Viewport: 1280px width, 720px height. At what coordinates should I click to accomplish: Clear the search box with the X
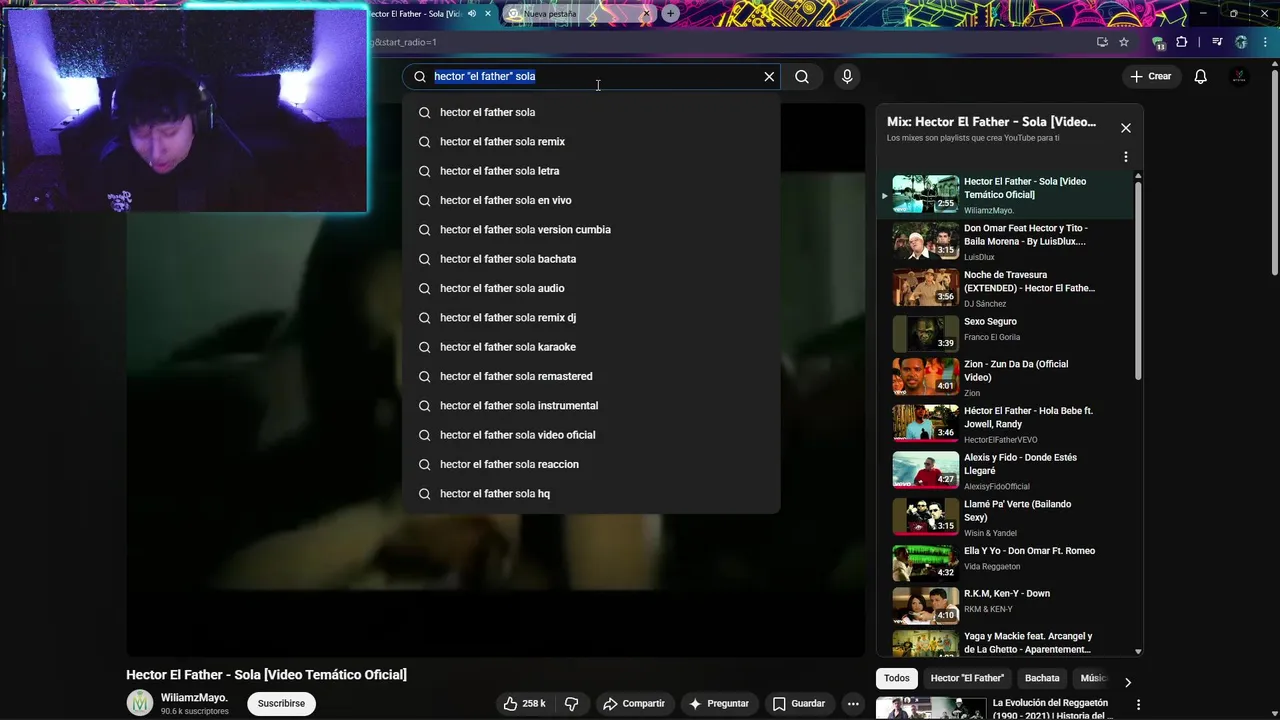tap(769, 76)
